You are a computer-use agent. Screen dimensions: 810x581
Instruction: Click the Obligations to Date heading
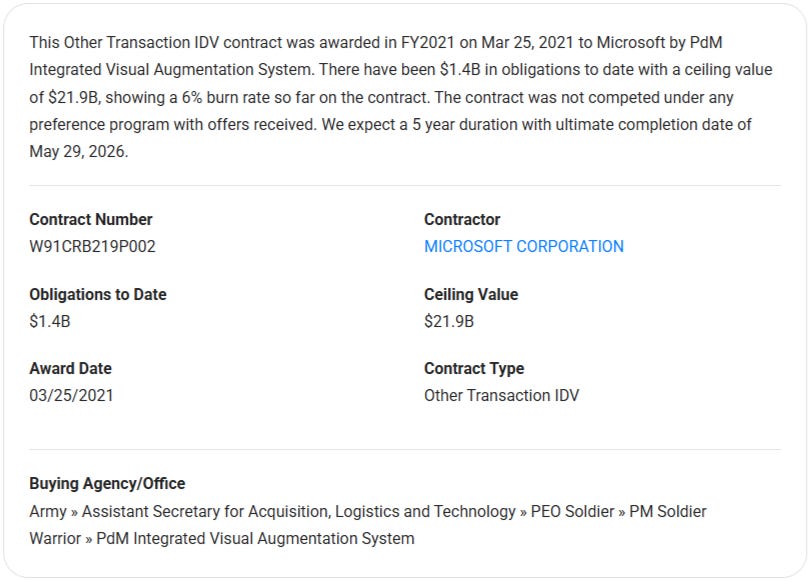(98, 294)
